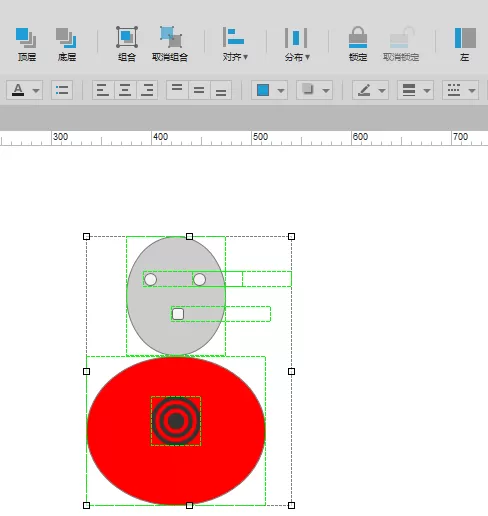Send selection to back with 底层 icon

(66, 44)
